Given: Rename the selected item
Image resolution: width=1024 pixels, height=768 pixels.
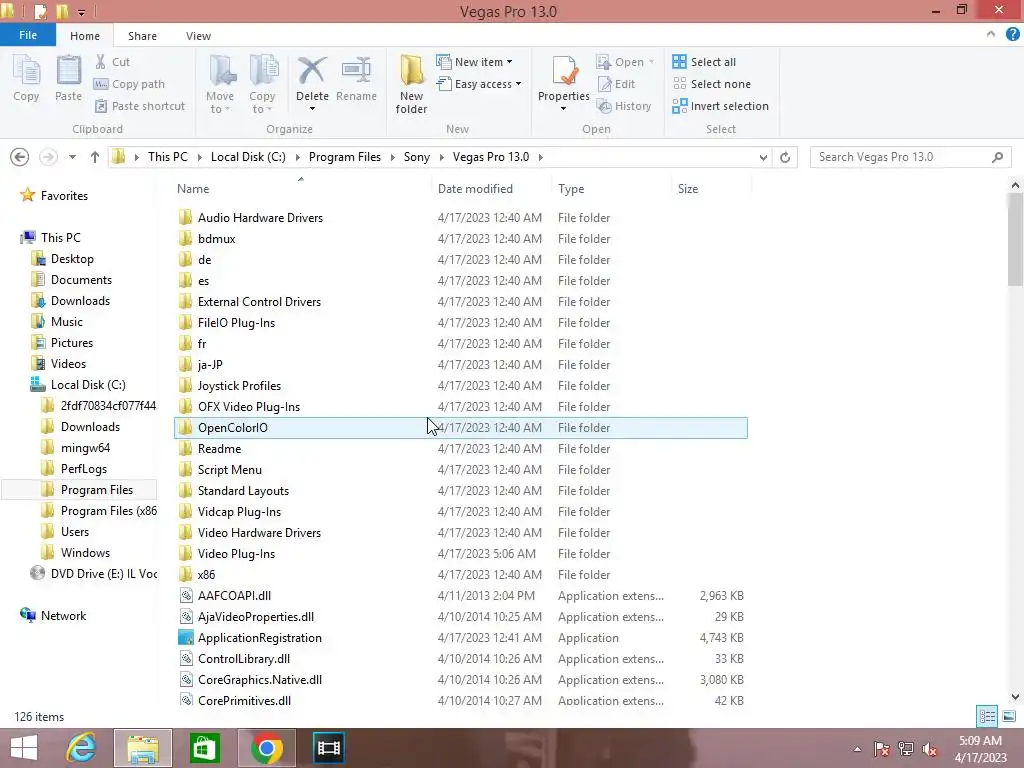Looking at the screenshot, I should click(x=356, y=78).
